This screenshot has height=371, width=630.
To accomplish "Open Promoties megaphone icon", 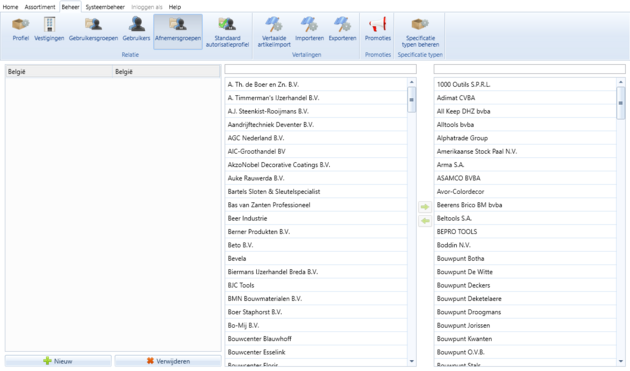I will point(378,29).
